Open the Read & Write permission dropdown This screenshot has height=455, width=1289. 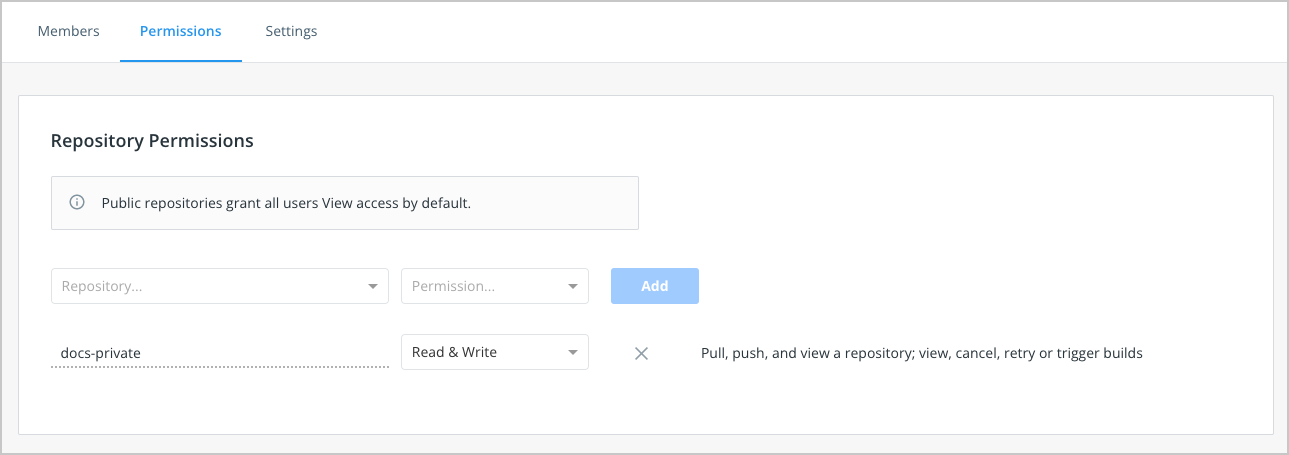pos(494,352)
